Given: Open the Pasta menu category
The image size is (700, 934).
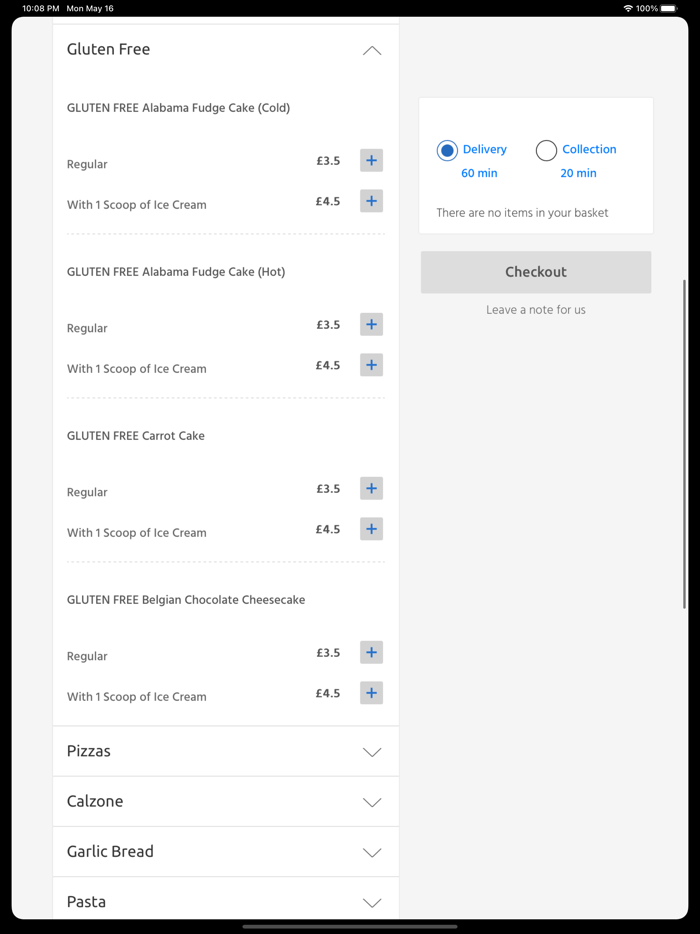Looking at the screenshot, I should coord(372,902).
